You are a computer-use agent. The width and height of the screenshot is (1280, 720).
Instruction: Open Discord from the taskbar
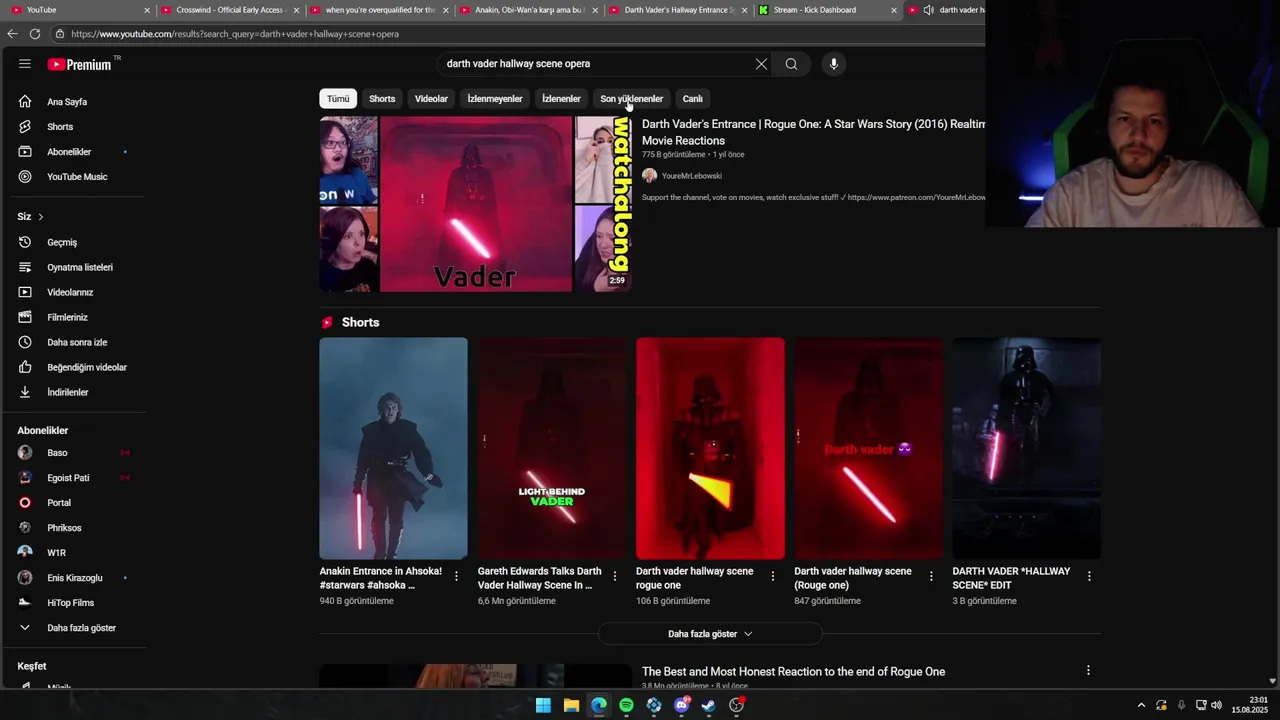(681, 705)
